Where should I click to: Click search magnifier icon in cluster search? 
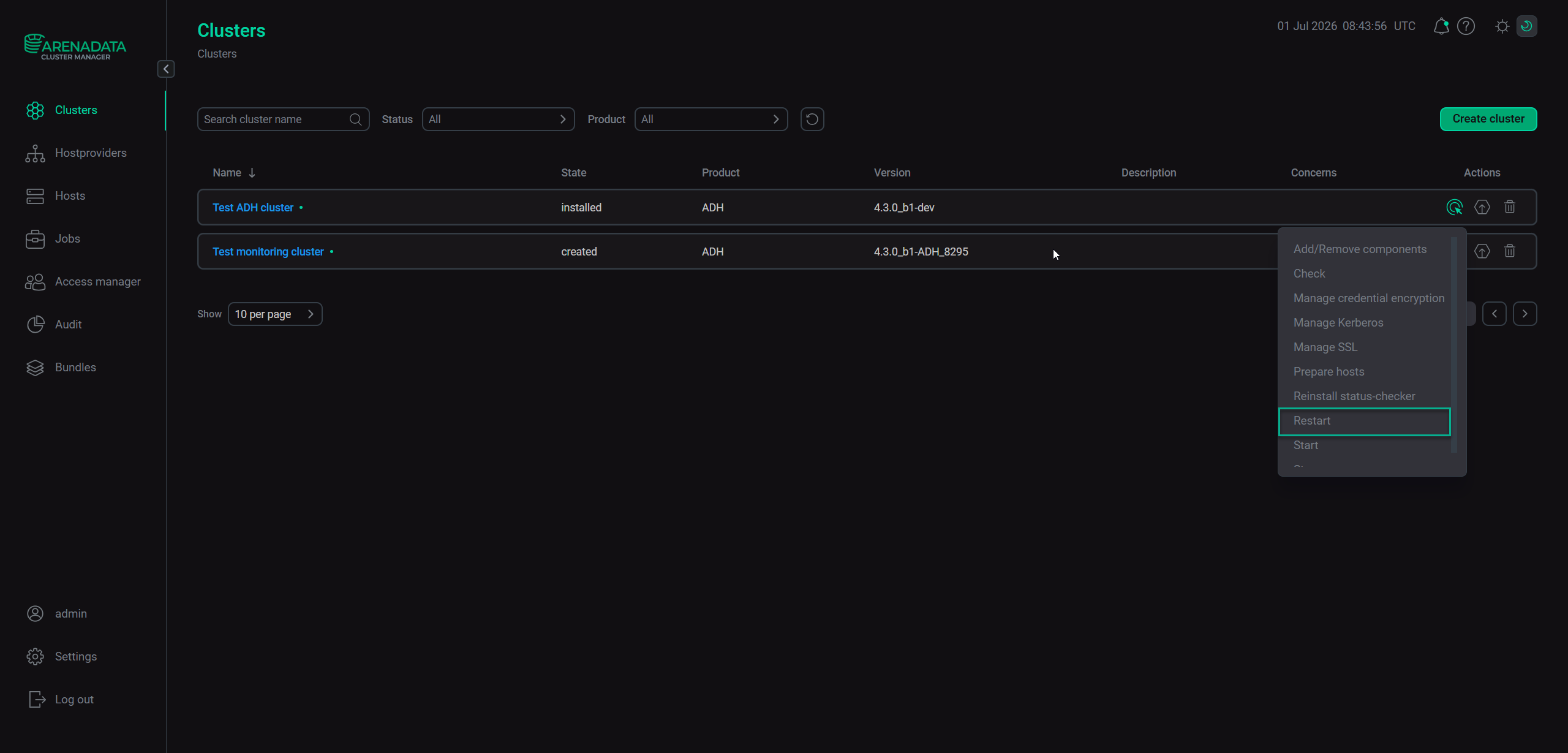pyautogui.click(x=355, y=119)
